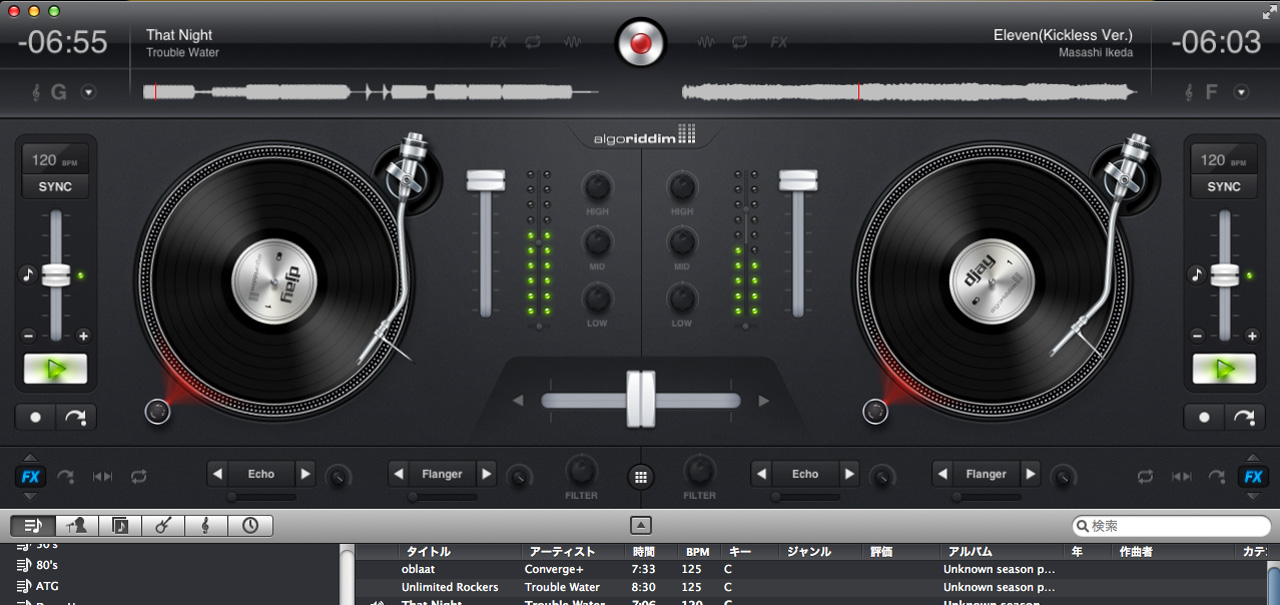This screenshot has width=1280, height=605.
Task: Click the left deck MID EQ knob
Action: point(598,242)
